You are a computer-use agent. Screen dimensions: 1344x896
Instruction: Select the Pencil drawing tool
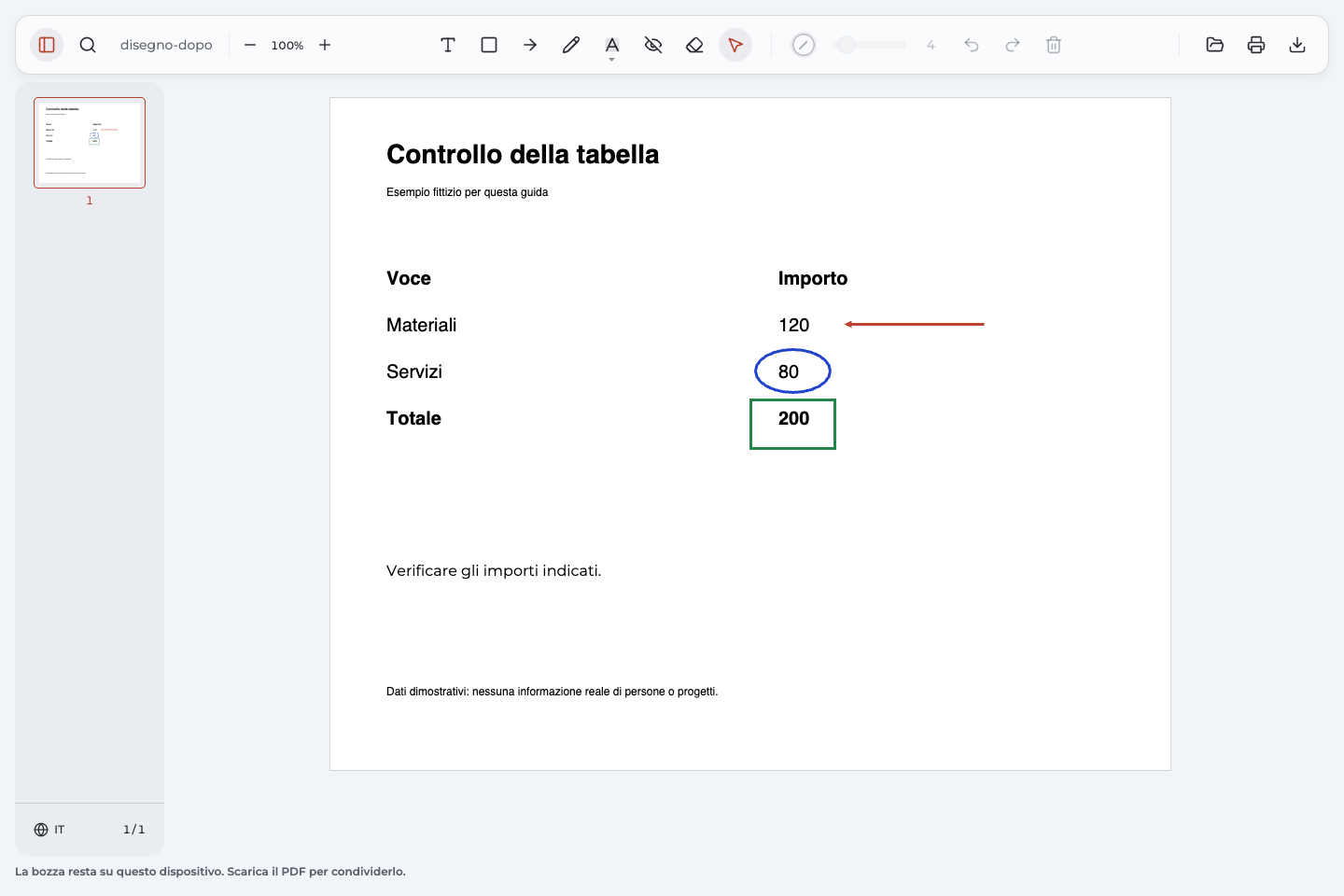tap(571, 45)
